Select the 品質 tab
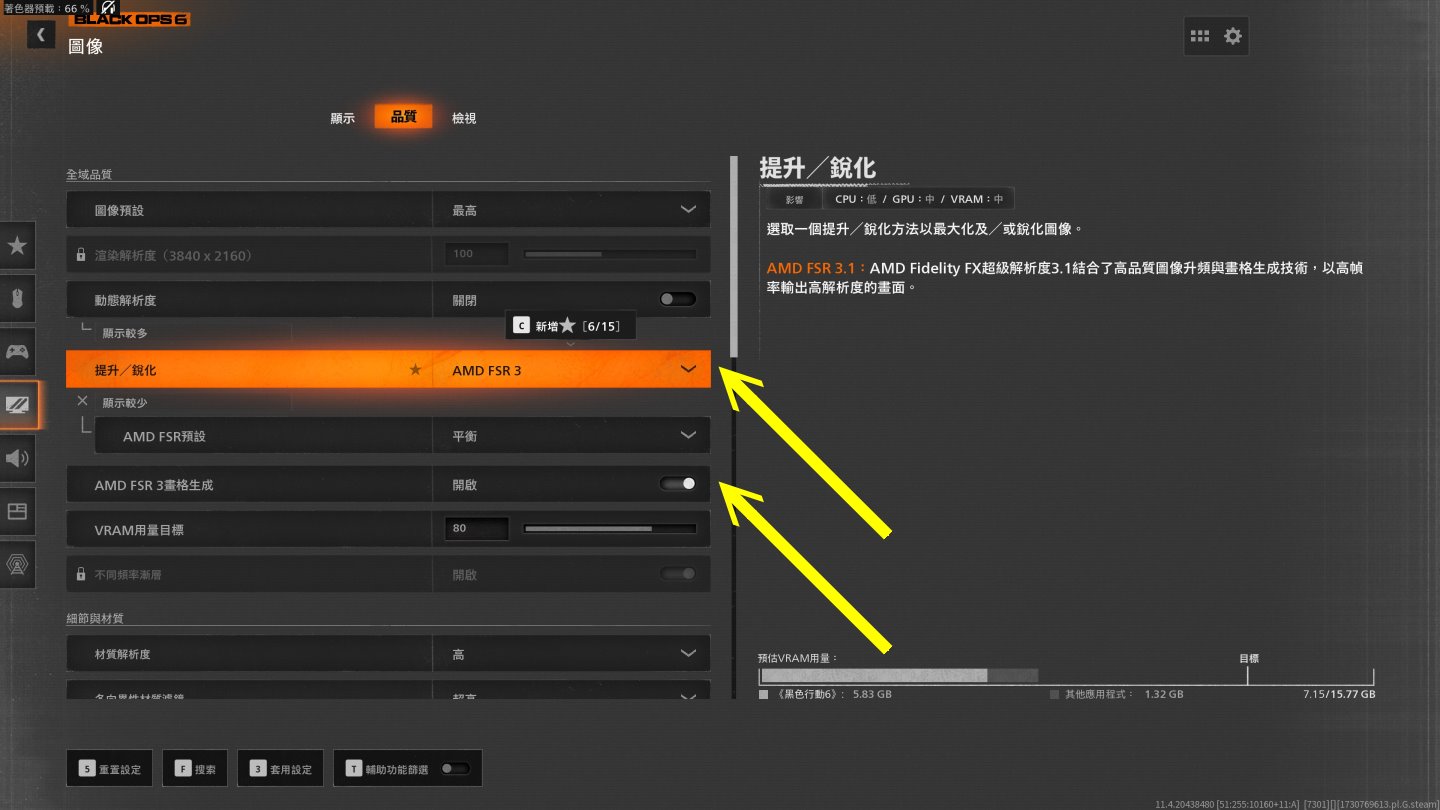Viewport: 1440px width, 810px height. pyautogui.click(x=404, y=117)
